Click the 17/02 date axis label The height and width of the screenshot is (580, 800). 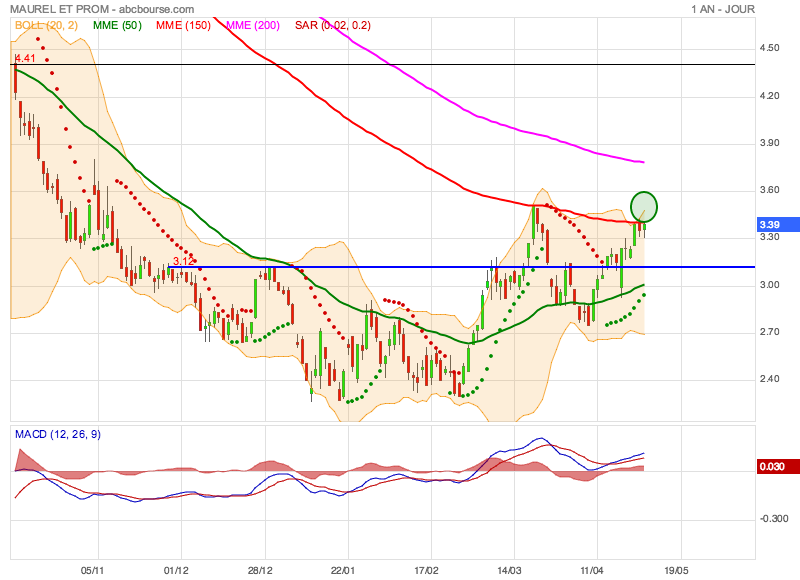pyautogui.click(x=426, y=570)
